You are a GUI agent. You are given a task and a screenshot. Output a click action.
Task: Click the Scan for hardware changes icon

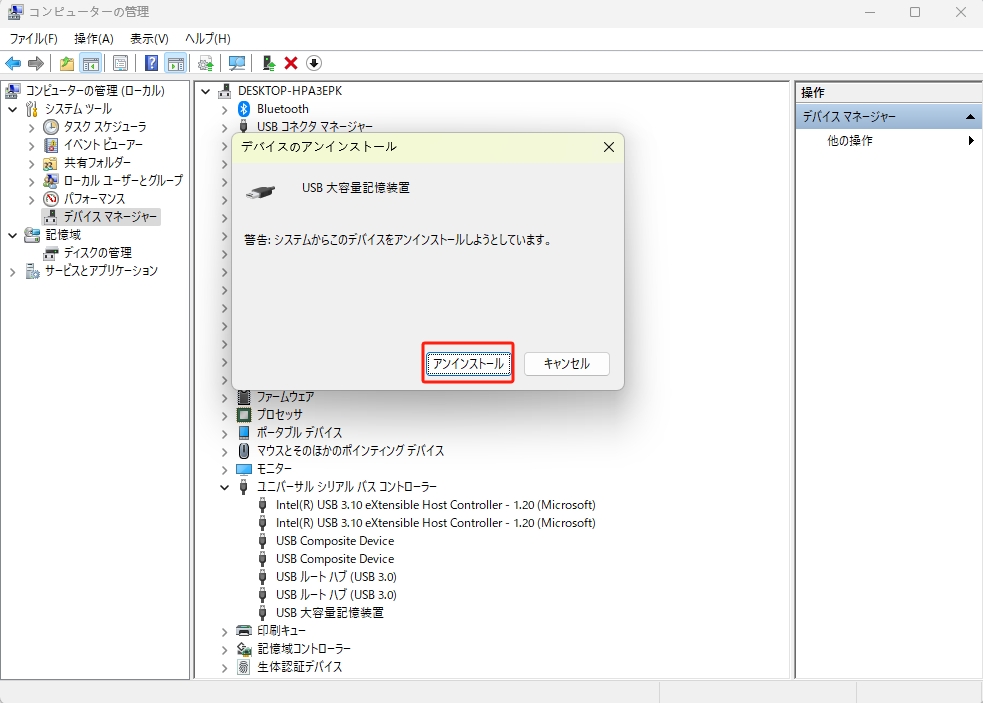click(x=237, y=63)
